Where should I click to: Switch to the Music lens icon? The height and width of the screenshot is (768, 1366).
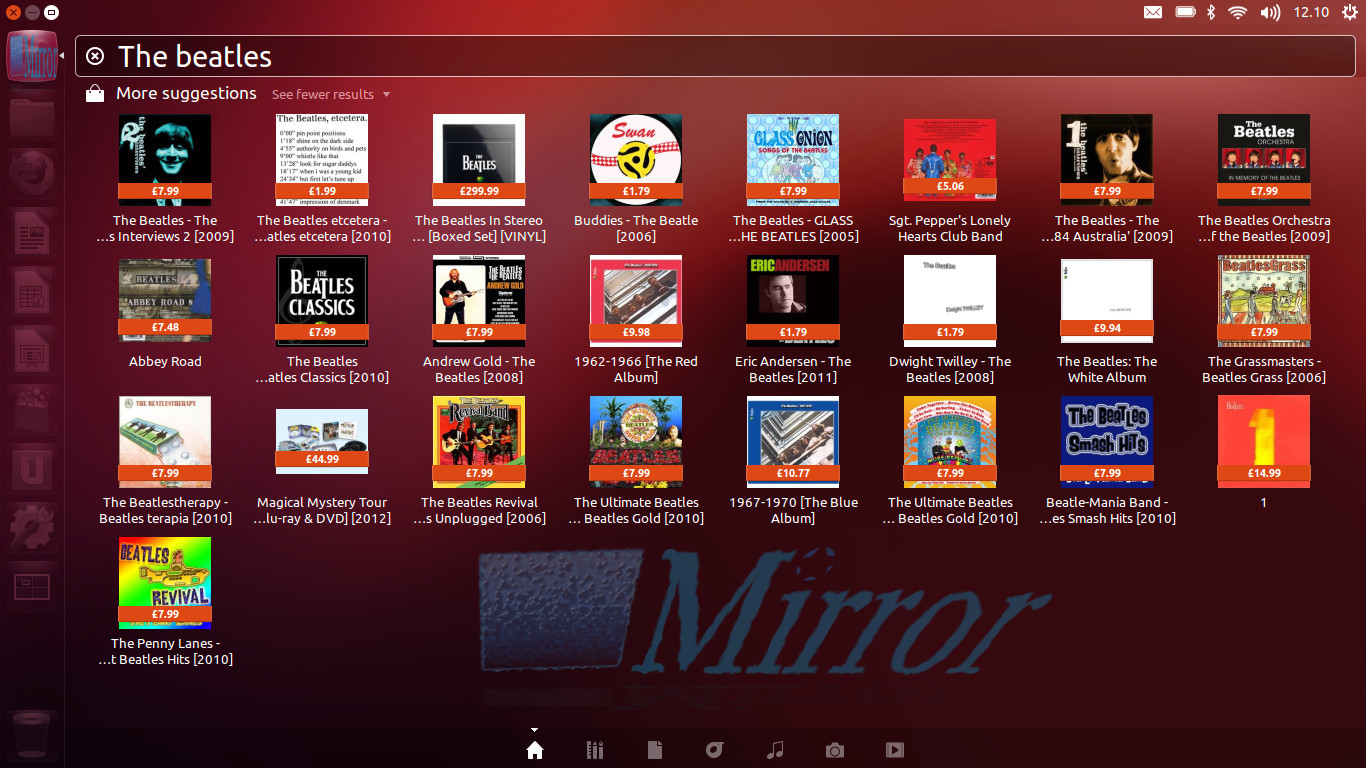coord(775,750)
